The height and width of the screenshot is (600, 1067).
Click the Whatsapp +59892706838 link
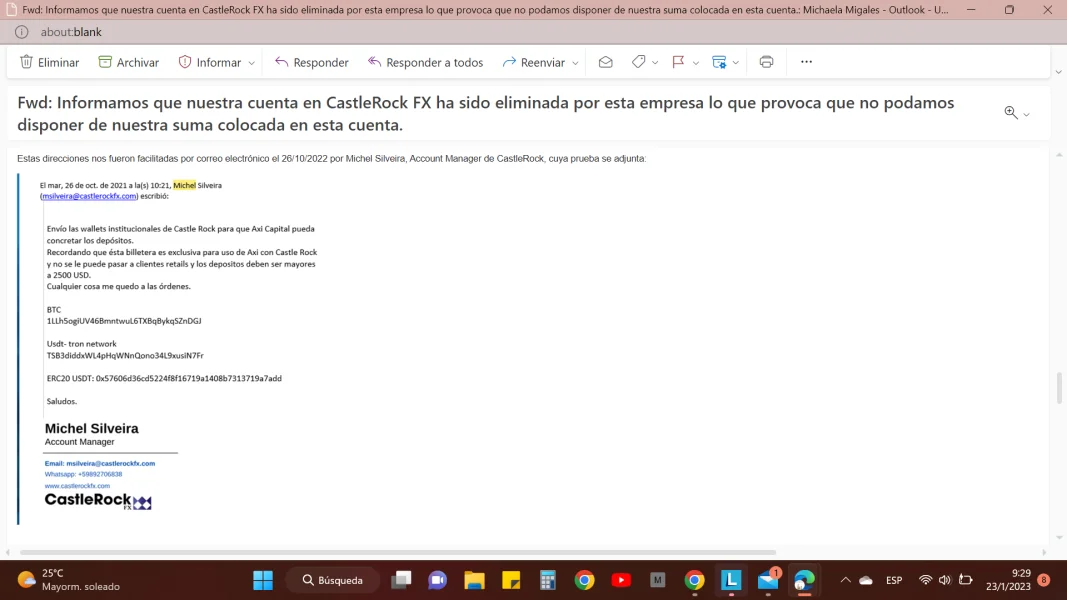(84, 474)
